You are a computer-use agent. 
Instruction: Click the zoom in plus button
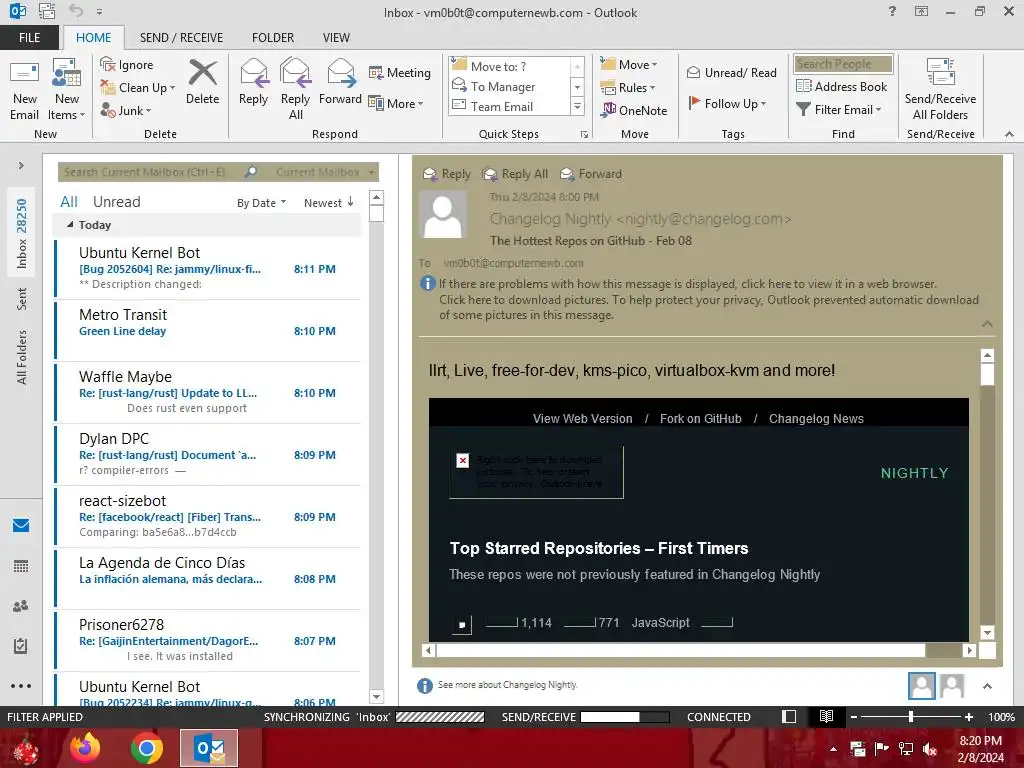[x=969, y=717]
